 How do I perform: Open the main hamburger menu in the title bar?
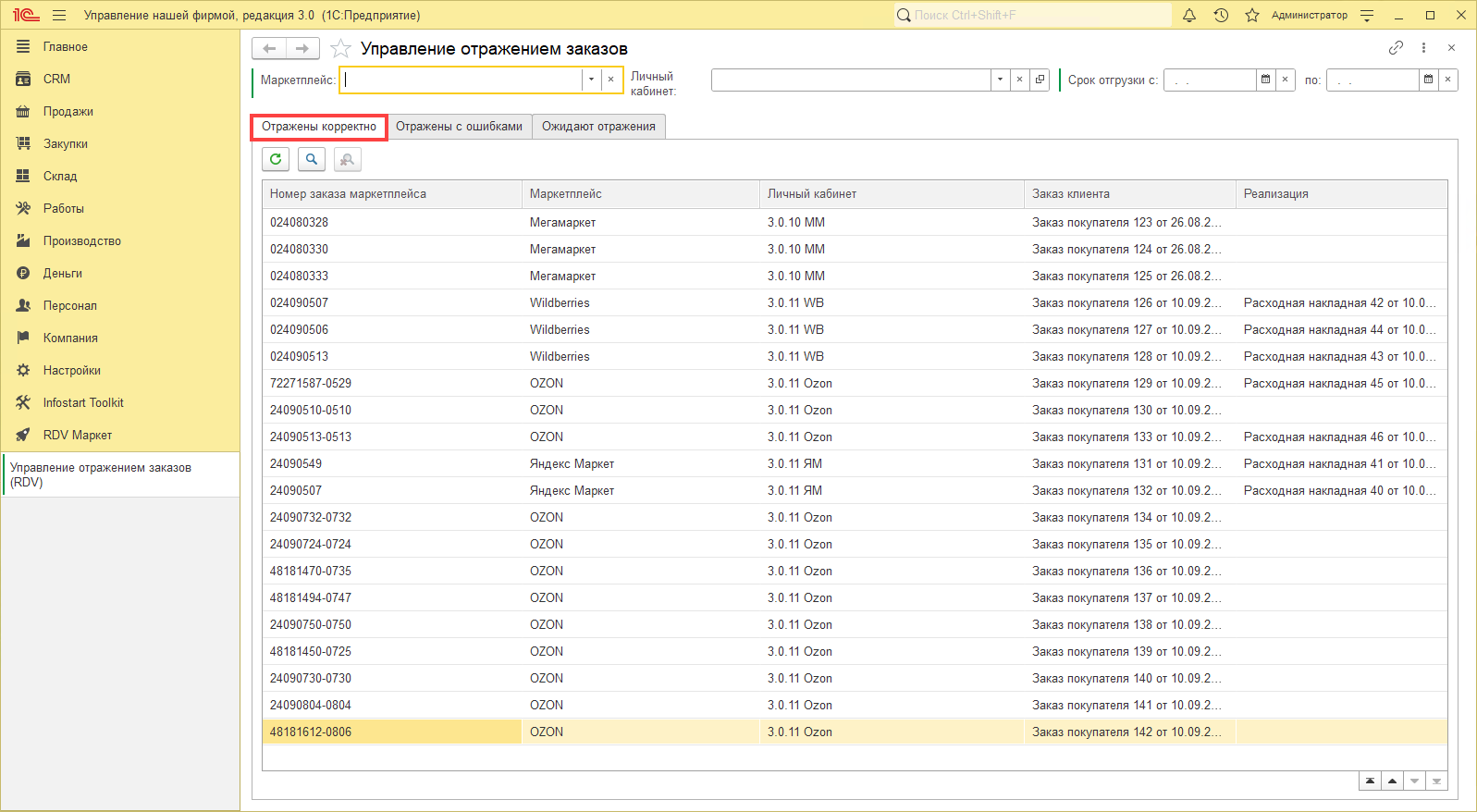pos(59,16)
